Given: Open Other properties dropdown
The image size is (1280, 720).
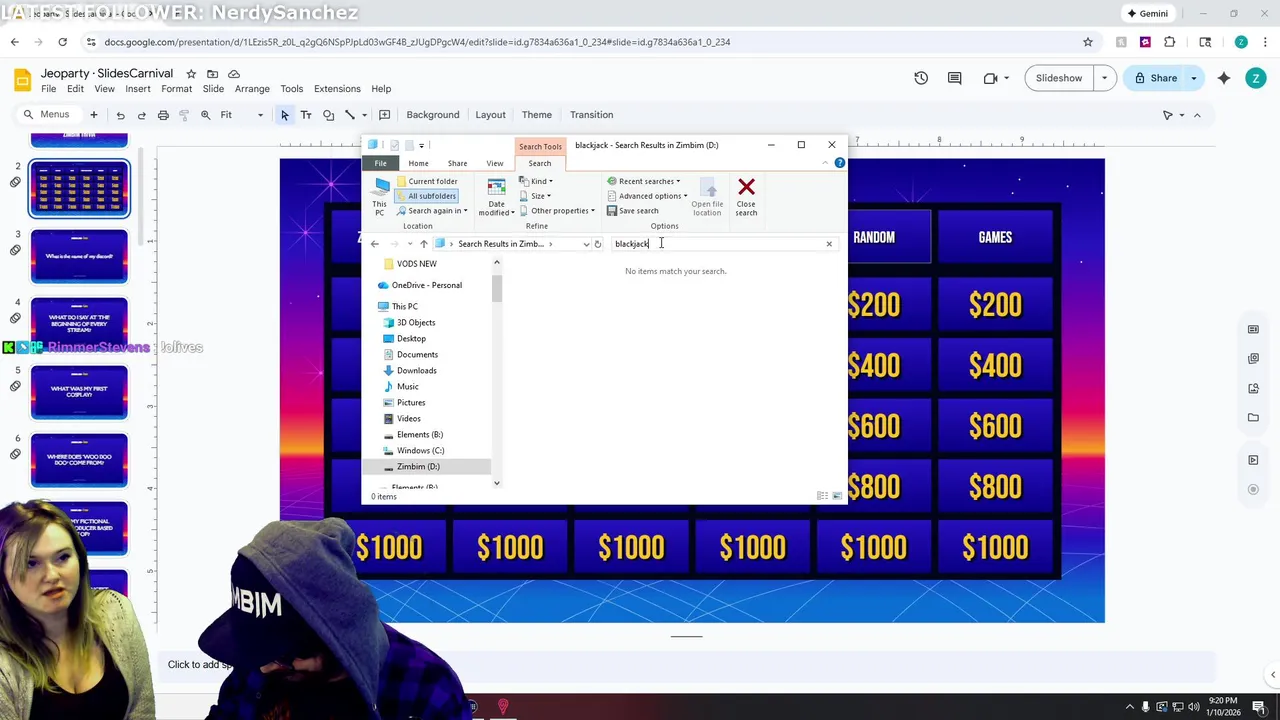Looking at the screenshot, I should pyautogui.click(x=557, y=211).
